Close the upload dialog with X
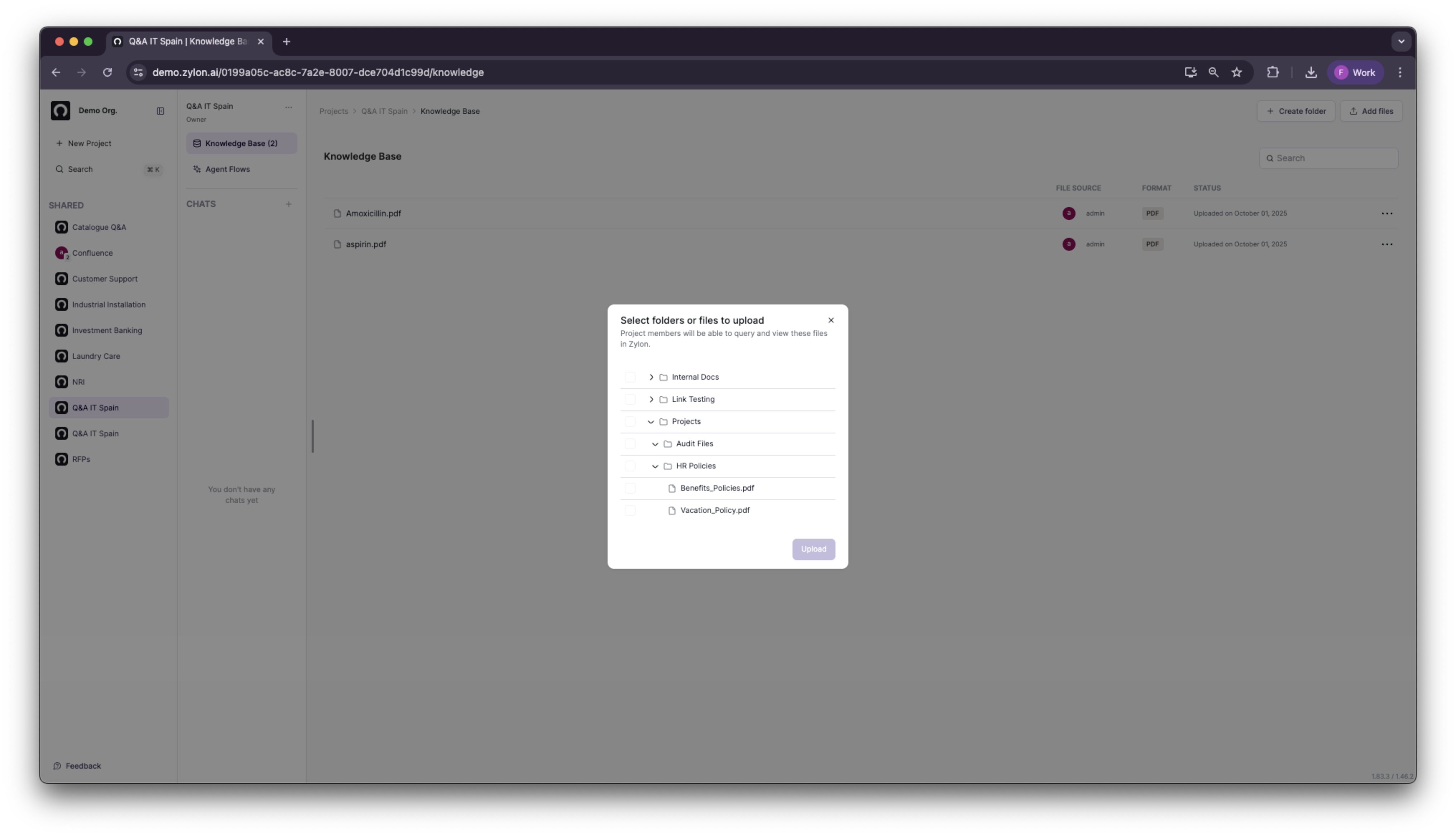The height and width of the screenshot is (836, 1456). [x=831, y=320]
